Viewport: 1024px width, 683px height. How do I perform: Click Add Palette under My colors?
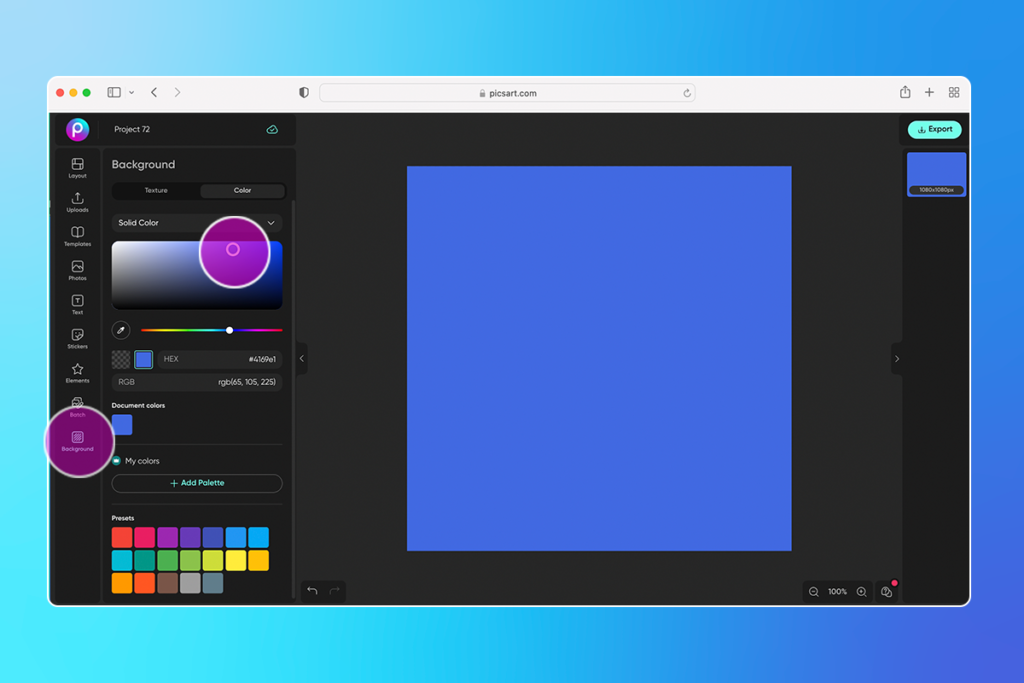196,483
